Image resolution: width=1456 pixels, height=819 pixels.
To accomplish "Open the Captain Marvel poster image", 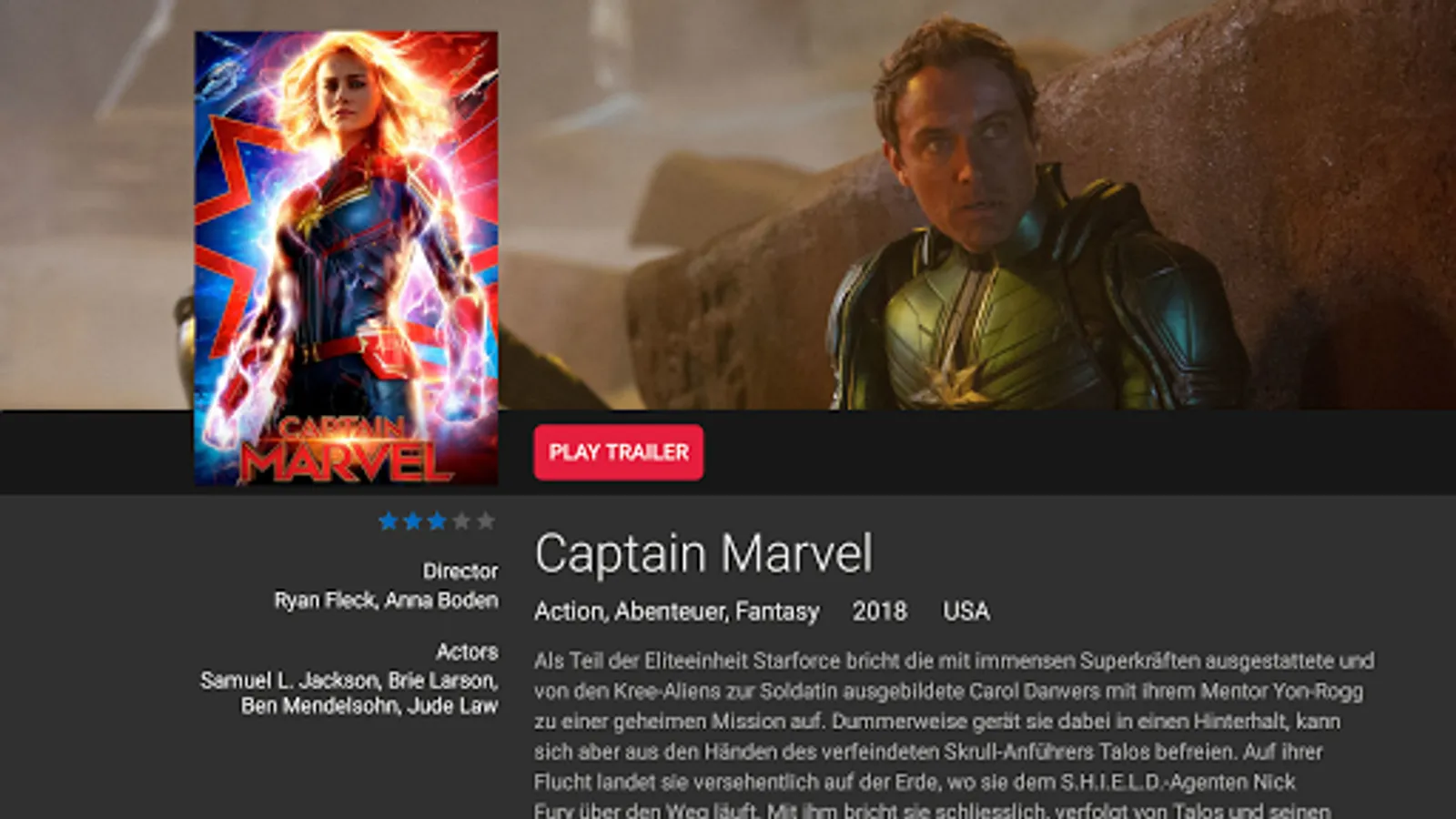I will [346, 258].
